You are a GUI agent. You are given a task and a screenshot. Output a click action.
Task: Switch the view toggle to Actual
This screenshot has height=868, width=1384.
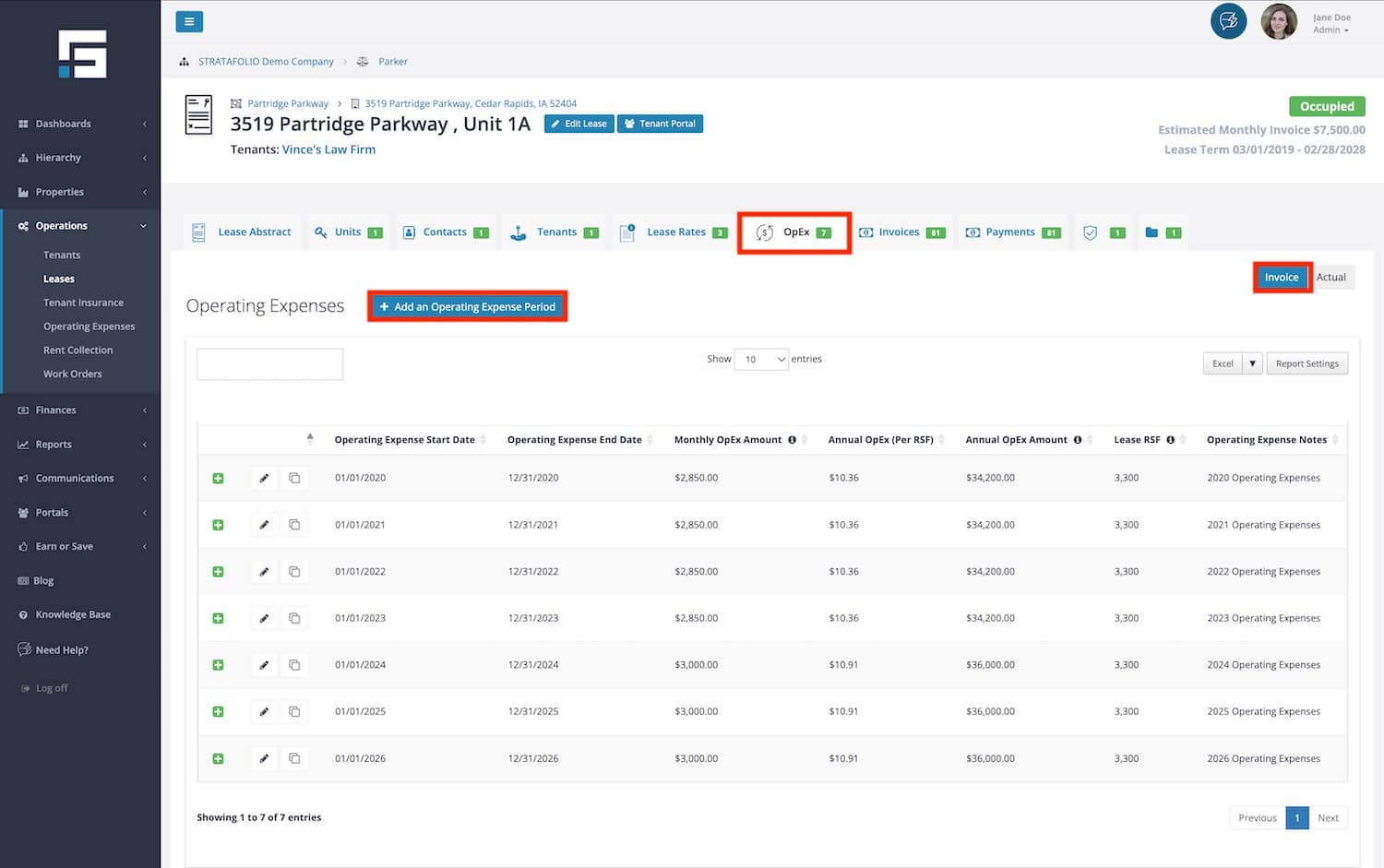[x=1330, y=278]
